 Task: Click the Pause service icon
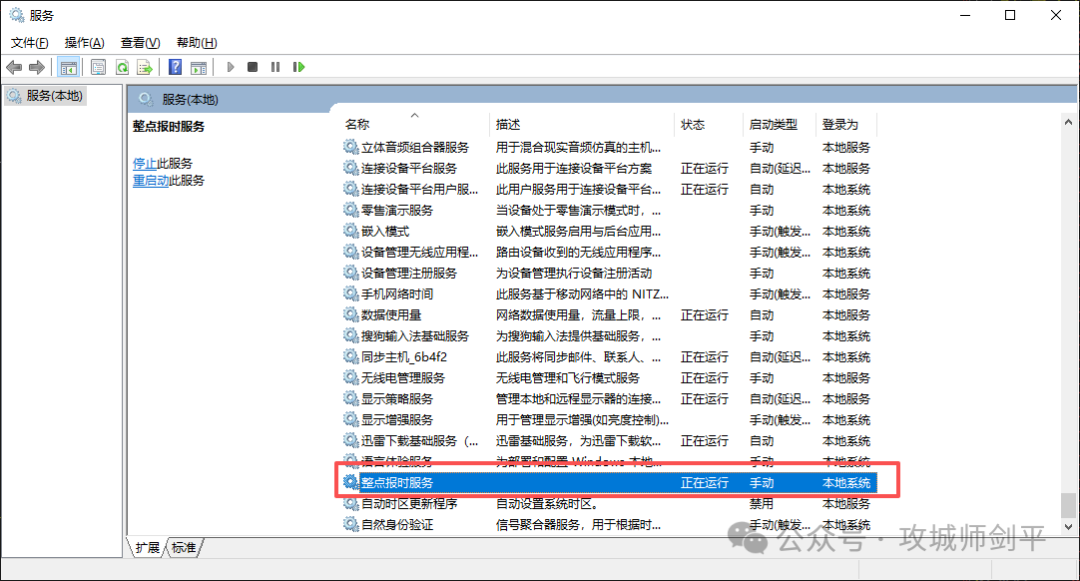coord(276,67)
